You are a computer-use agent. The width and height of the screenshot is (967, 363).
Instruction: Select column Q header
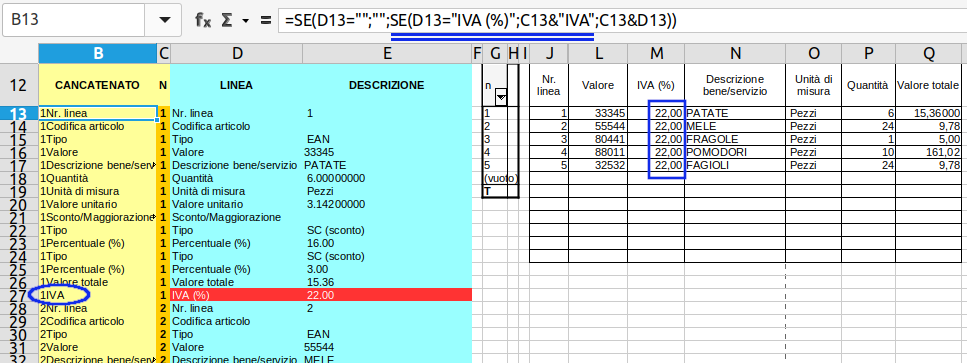[x=929, y=54]
